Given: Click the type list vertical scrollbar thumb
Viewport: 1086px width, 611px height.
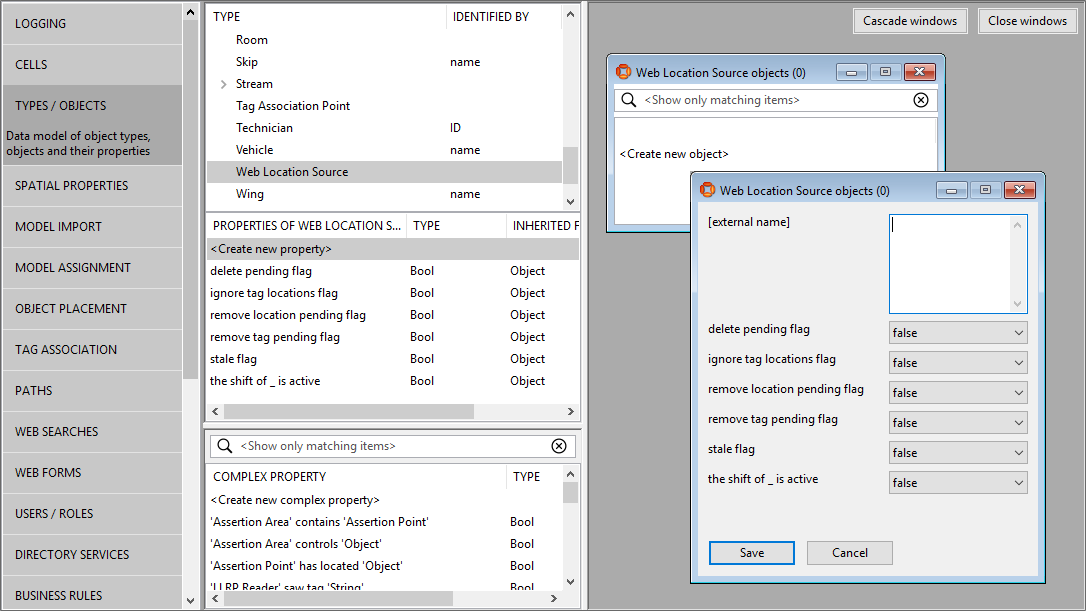Looking at the screenshot, I should point(570,165).
